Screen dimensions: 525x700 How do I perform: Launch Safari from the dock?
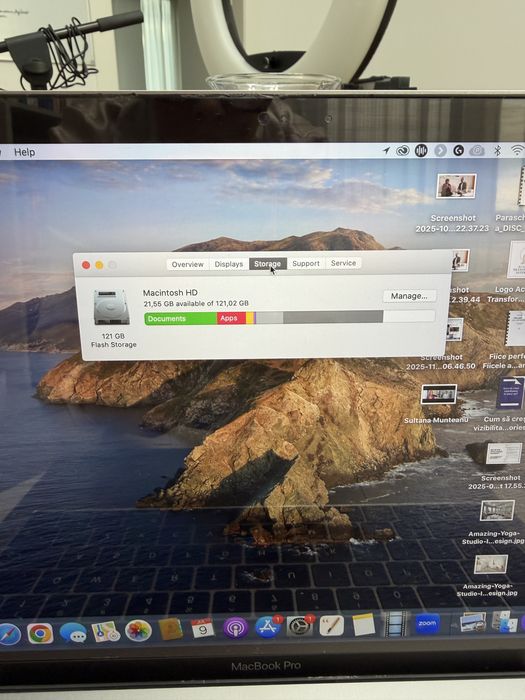pos(9,634)
